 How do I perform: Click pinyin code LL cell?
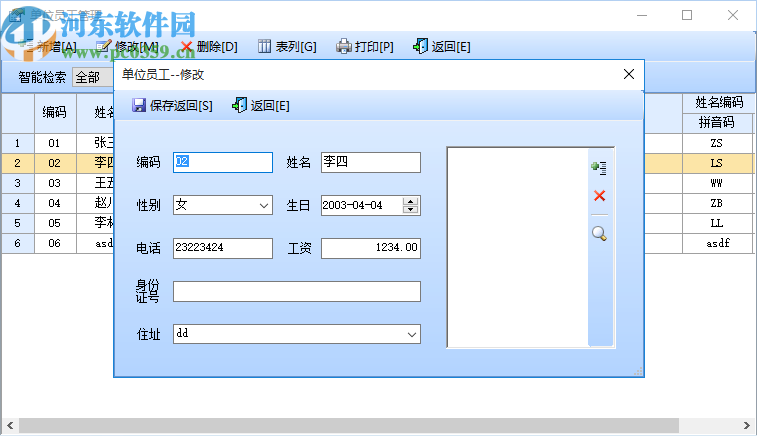(x=717, y=223)
